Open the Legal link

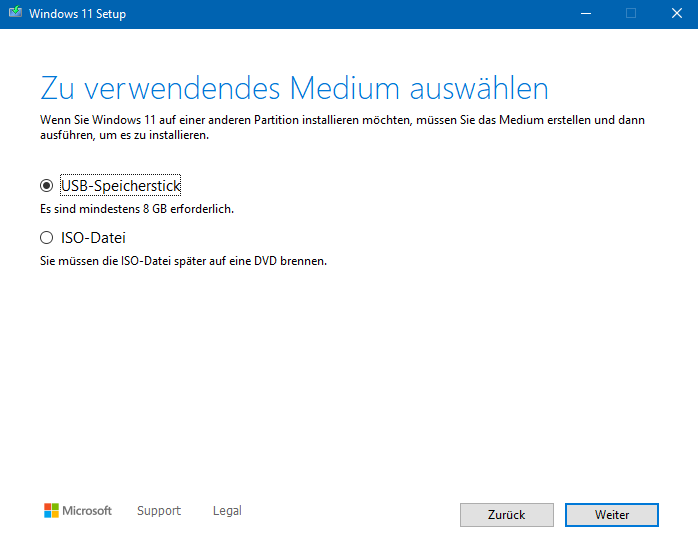227,510
